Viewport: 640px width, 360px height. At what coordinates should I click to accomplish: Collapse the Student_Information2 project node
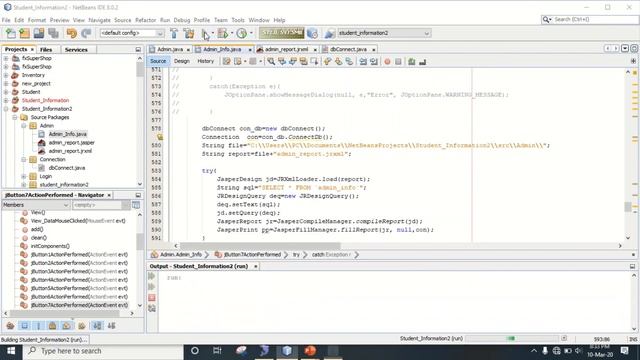tap(6, 109)
